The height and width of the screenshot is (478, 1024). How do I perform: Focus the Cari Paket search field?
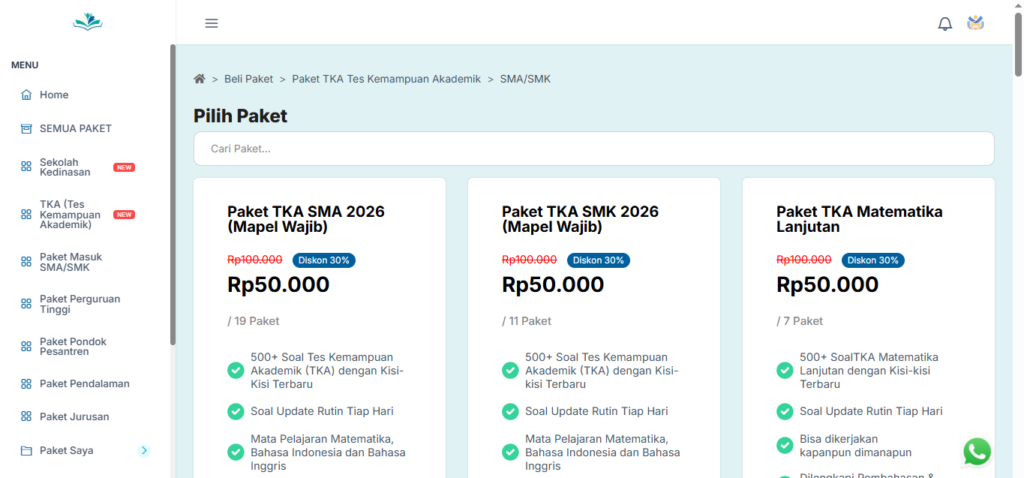pos(594,149)
